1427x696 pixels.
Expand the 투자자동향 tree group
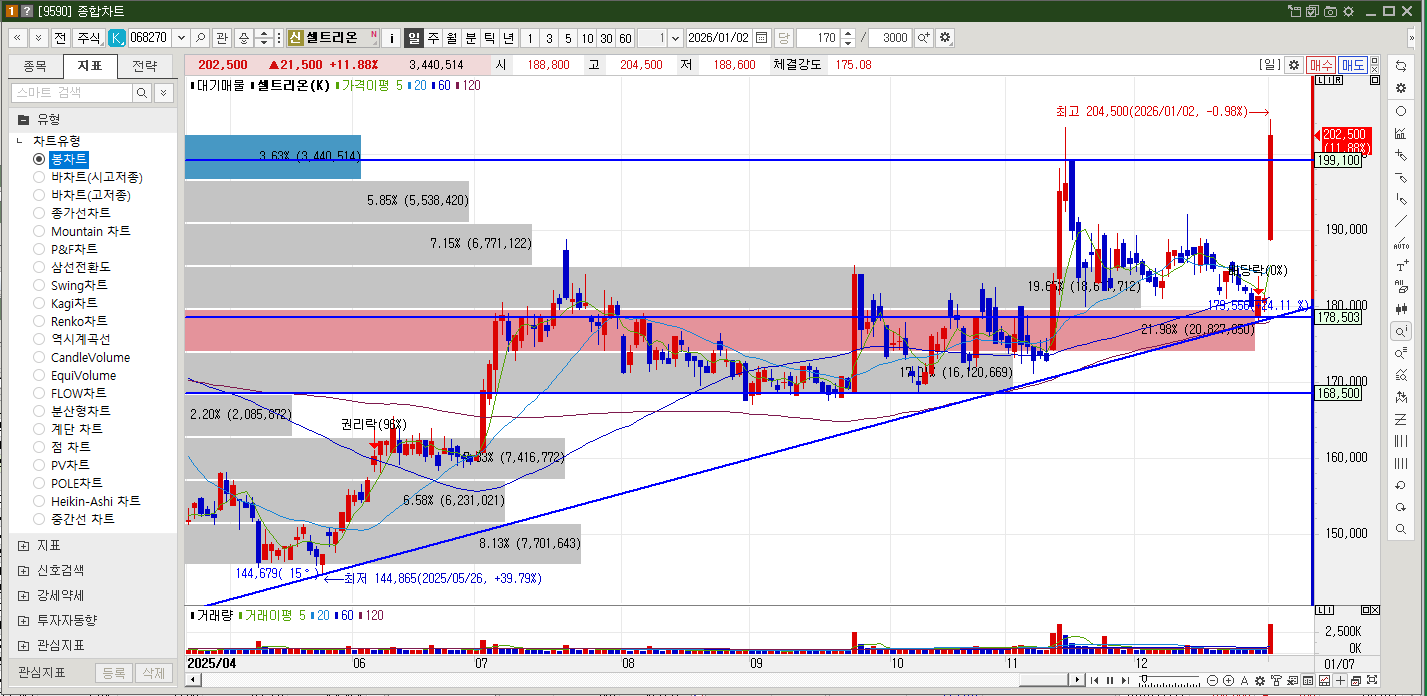pos(23,620)
